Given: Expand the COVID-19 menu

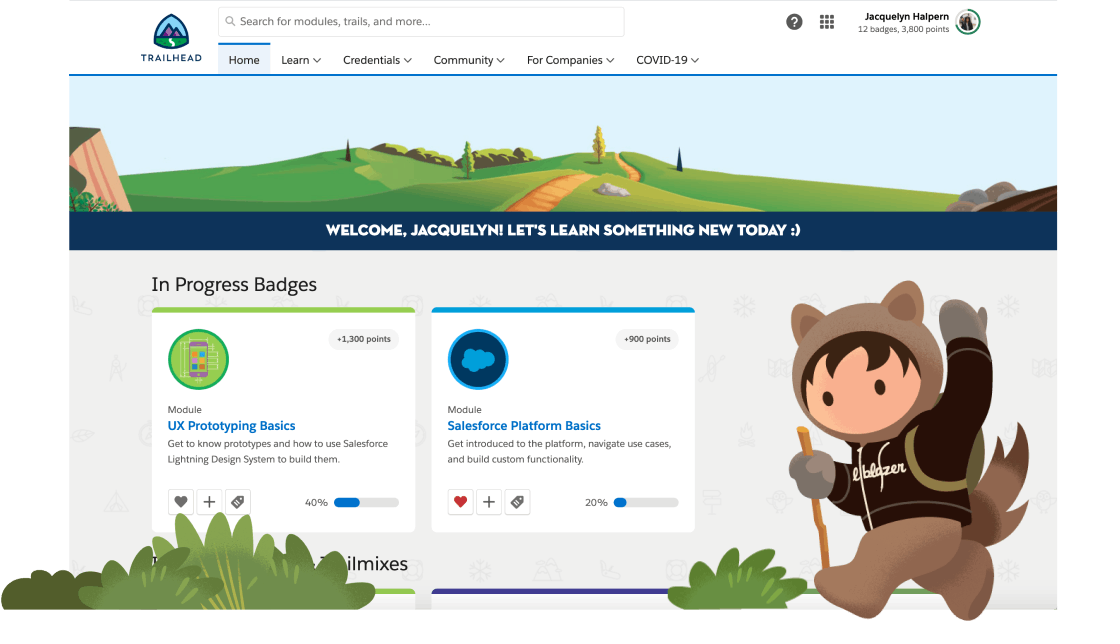Looking at the screenshot, I should (x=667, y=60).
